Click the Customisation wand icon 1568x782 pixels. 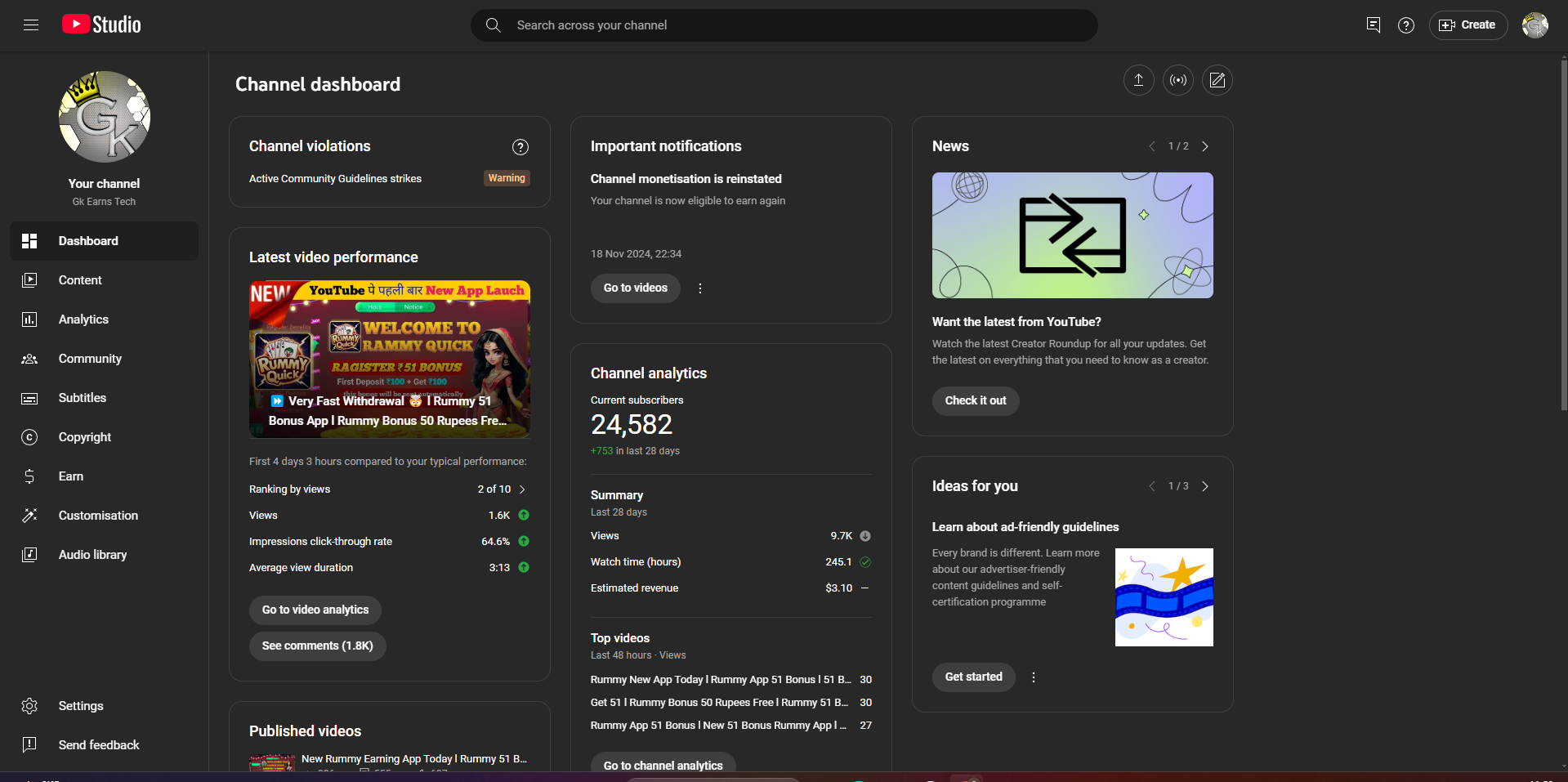(x=29, y=516)
